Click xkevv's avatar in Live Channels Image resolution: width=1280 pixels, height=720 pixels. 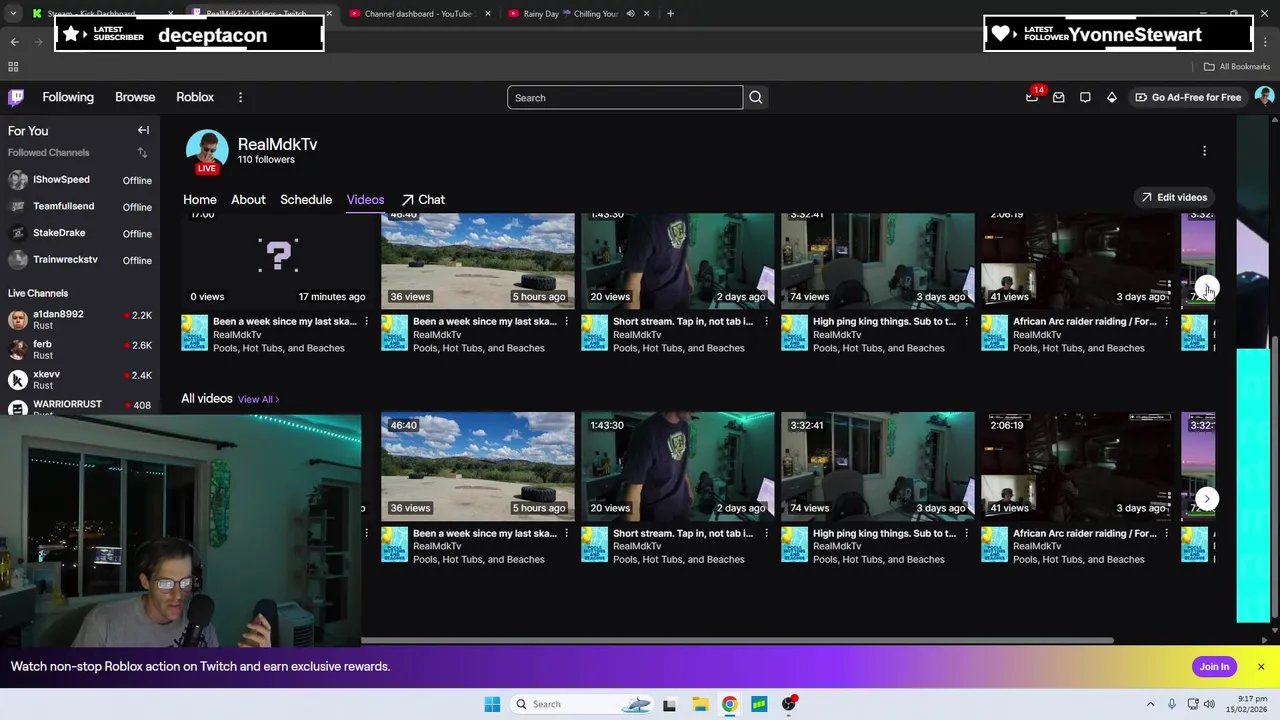click(x=18, y=380)
